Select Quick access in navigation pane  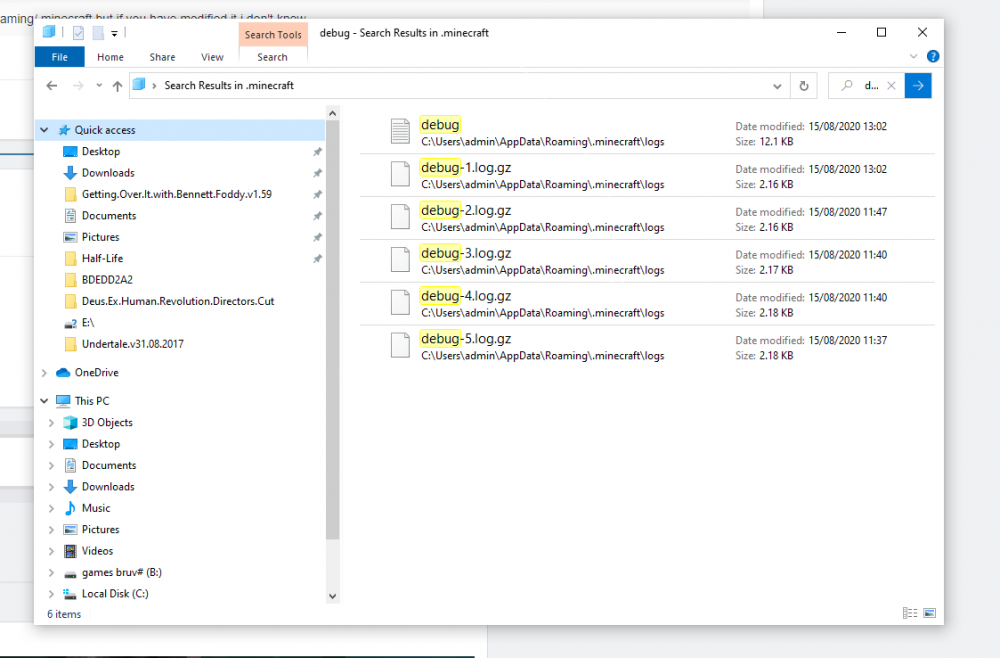[105, 130]
